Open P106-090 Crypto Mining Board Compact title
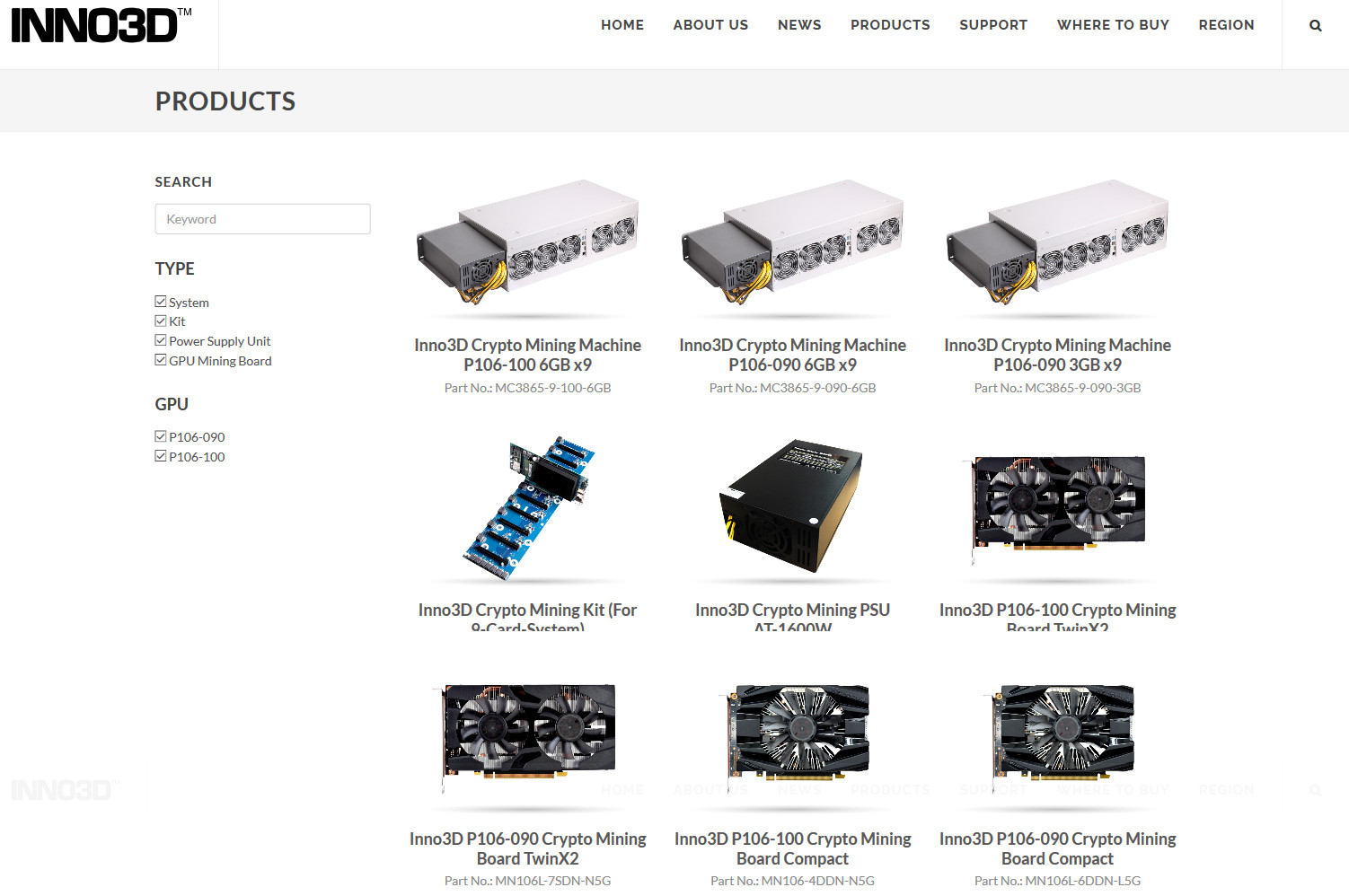The image size is (1349, 896). 1057,848
